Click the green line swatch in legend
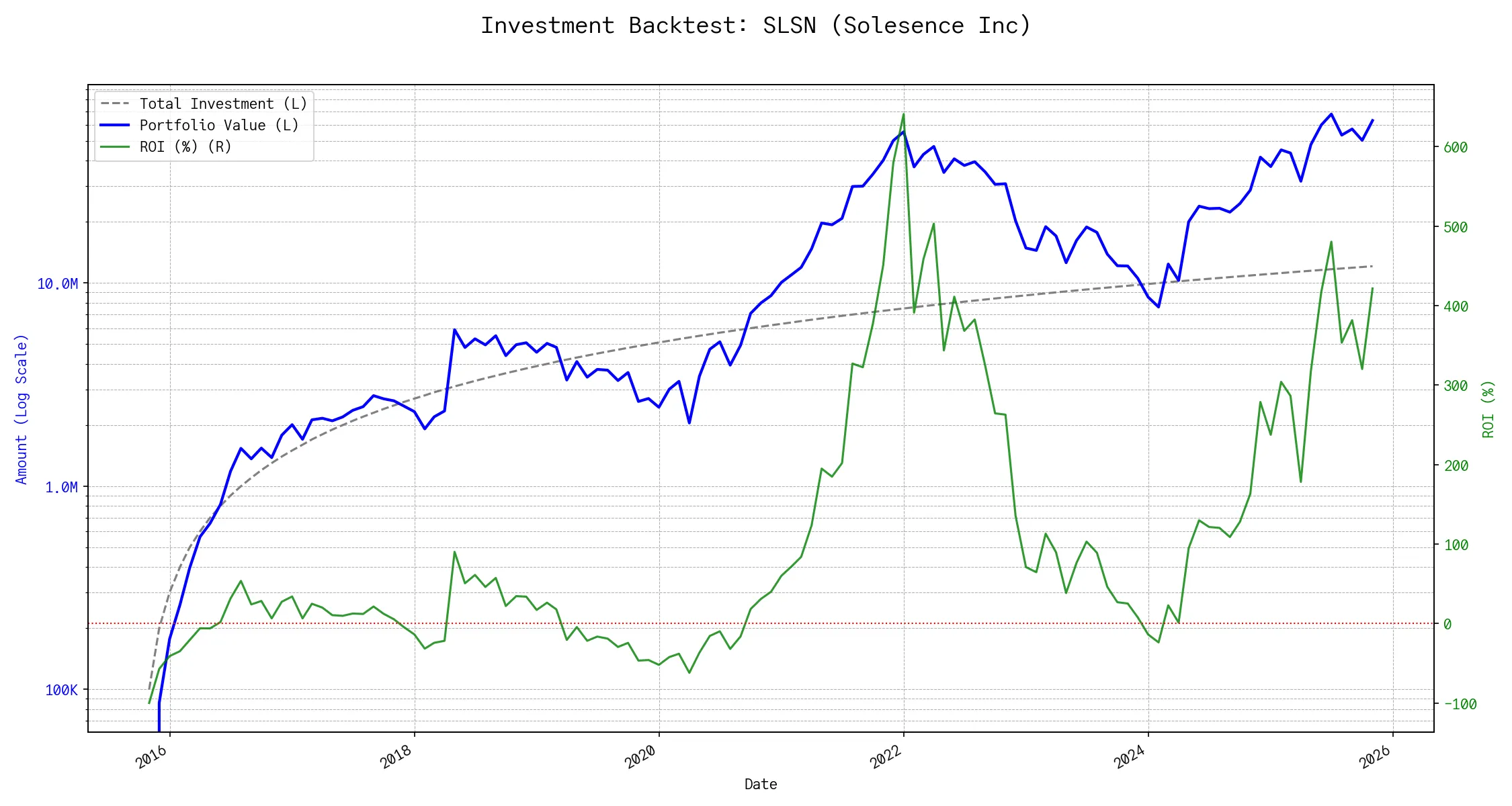 (x=115, y=147)
